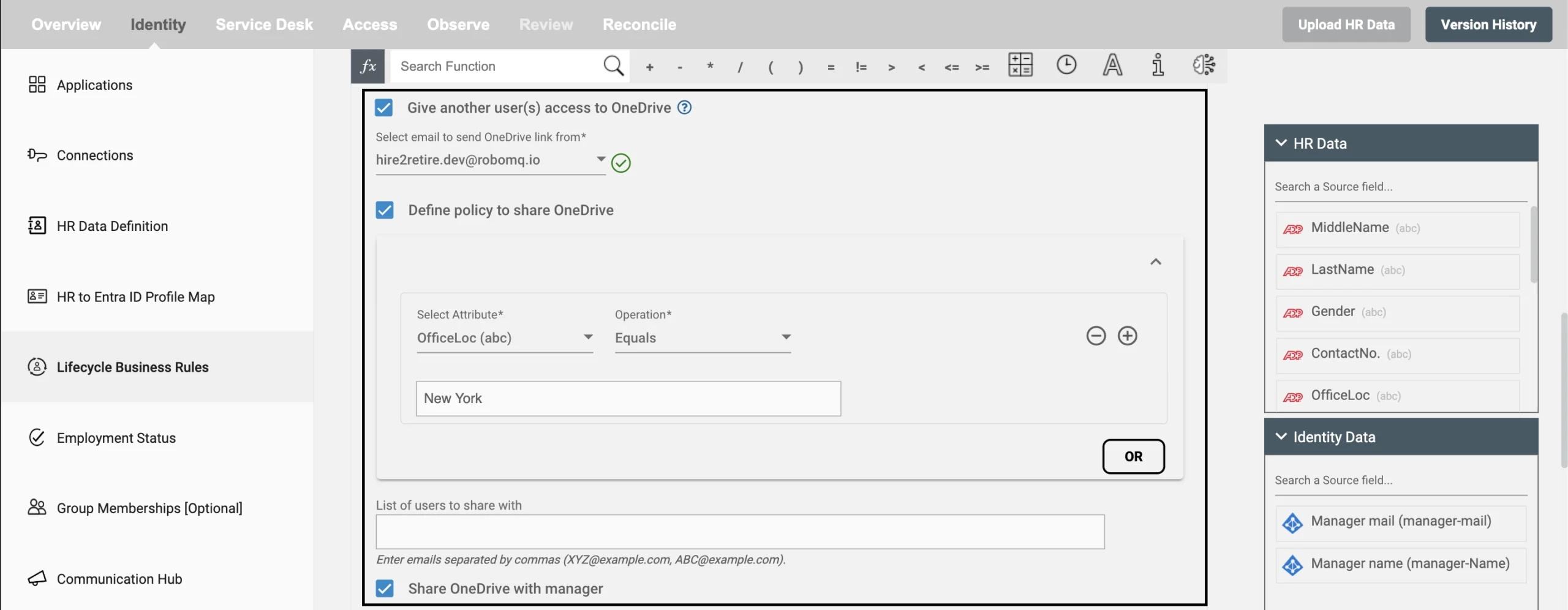The height and width of the screenshot is (610, 1568).
Task: Click the Upload HR Data button
Action: tap(1346, 24)
